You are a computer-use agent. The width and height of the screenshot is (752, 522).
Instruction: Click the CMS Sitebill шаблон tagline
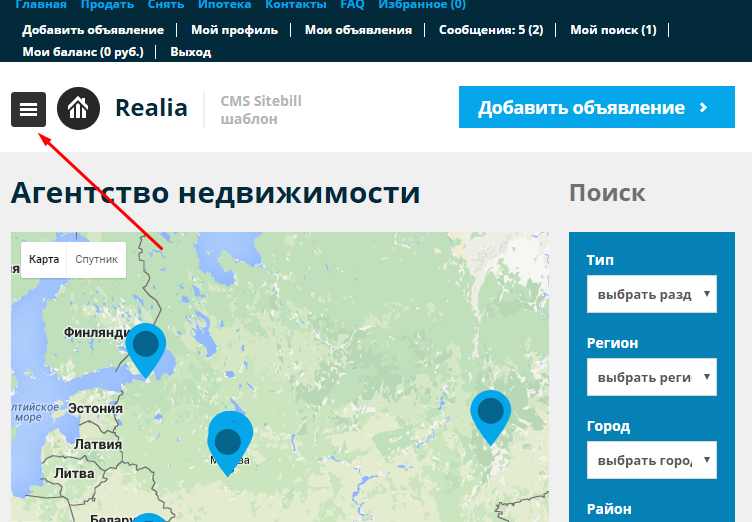coord(261,110)
